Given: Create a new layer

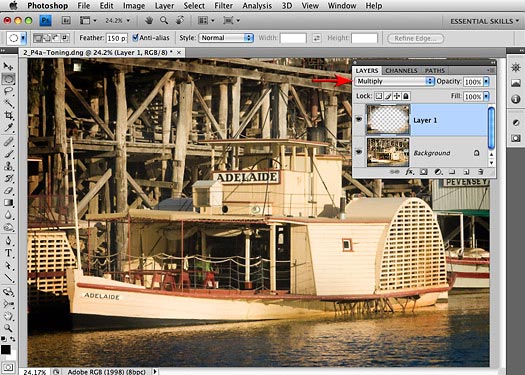Looking at the screenshot, I should [x=466, y=172].
